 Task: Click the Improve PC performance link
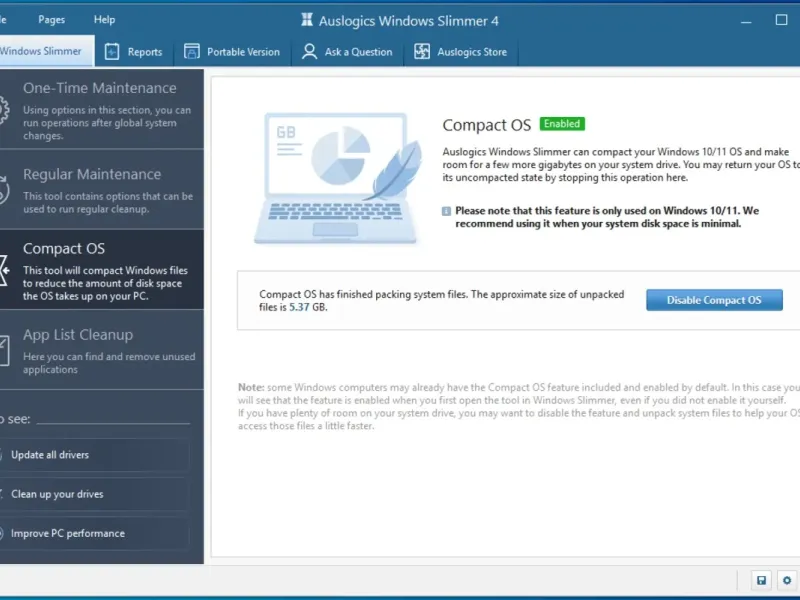pos(94,533)
